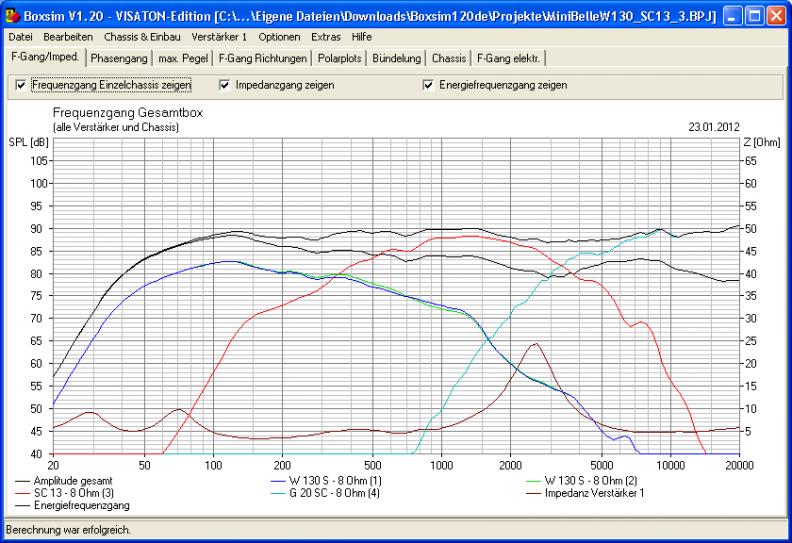Switch to the F-Gang elektr. tab
The width and height of the screenshot is (792, 543).
coord(508,59)
